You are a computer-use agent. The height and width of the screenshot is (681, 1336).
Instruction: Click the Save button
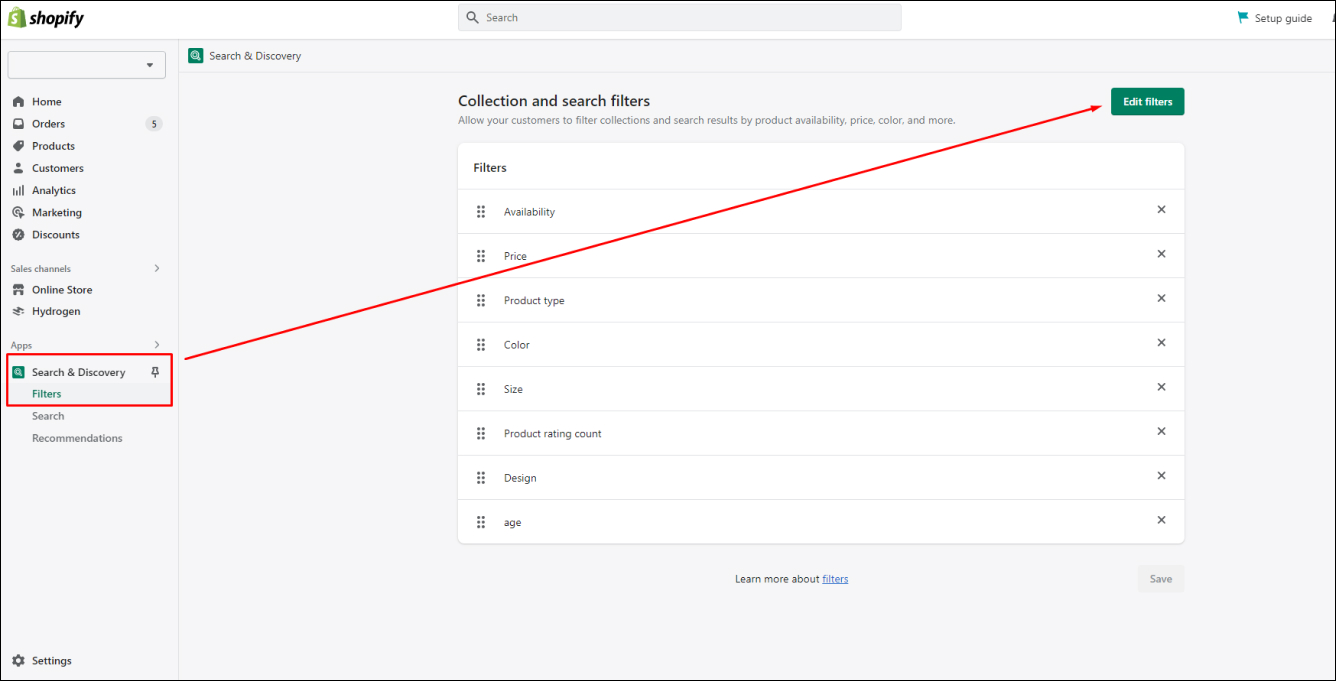click(1160, 579)
